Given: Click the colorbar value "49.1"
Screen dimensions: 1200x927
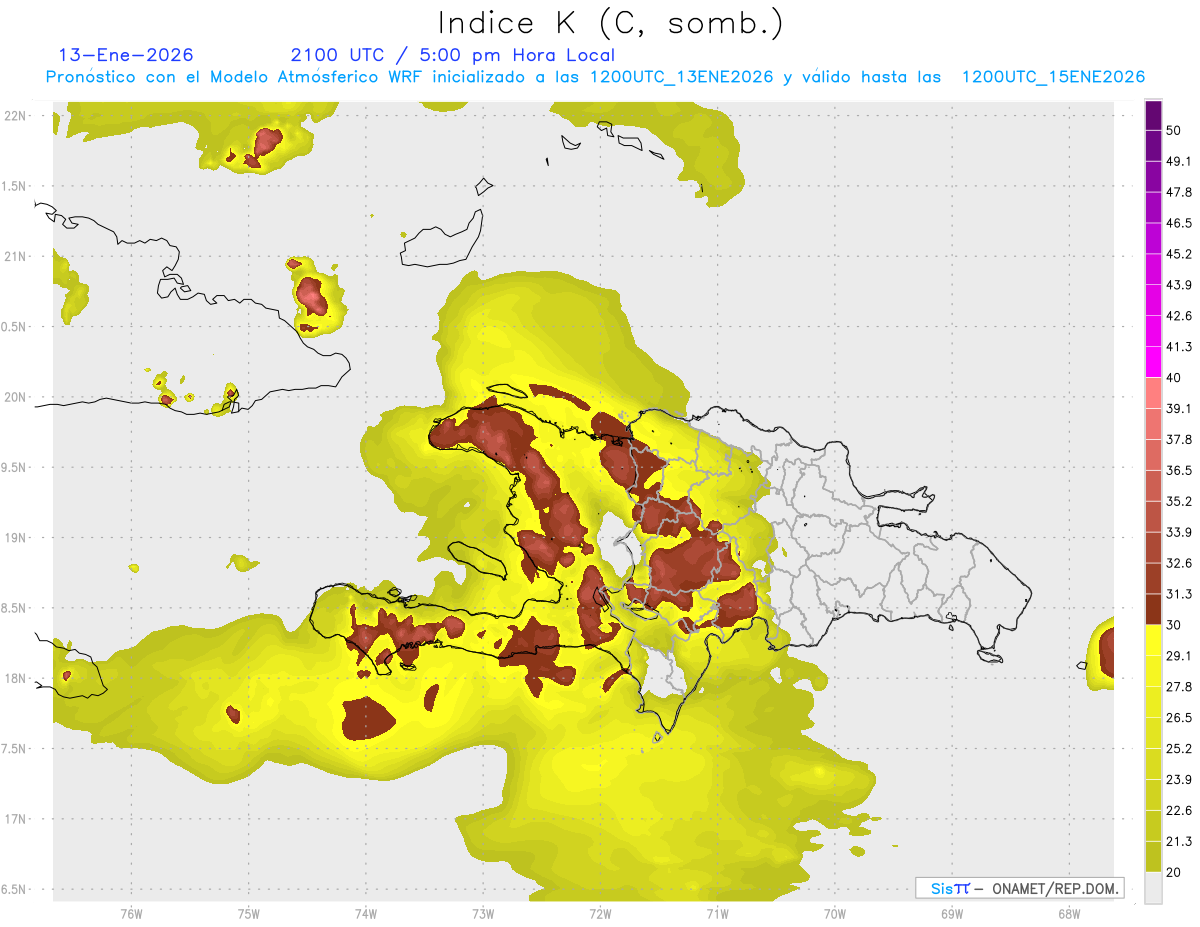Looking at the screenshot, I should (x=1179, y=161).
